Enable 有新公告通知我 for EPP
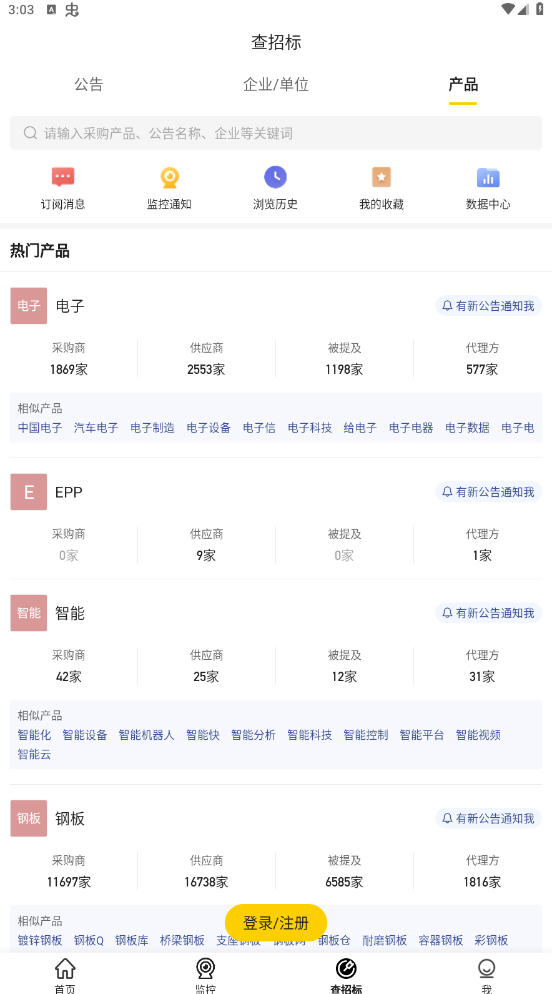 click(488, 492)
